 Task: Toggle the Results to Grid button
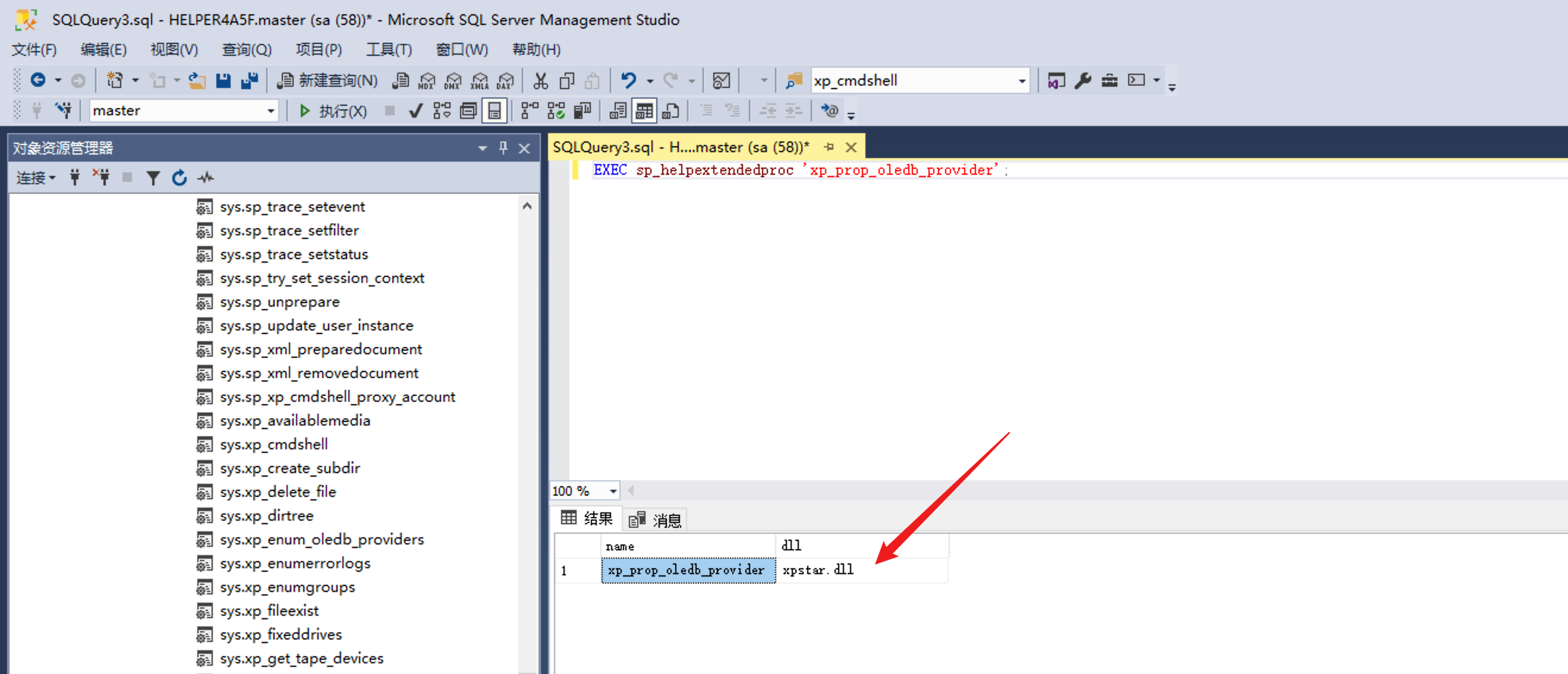coord(644,111)
